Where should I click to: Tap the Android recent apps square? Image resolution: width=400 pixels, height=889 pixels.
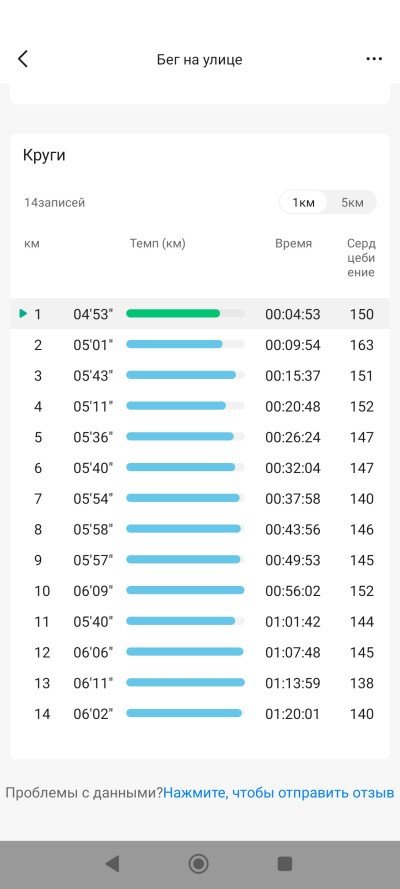coord(284,863)
